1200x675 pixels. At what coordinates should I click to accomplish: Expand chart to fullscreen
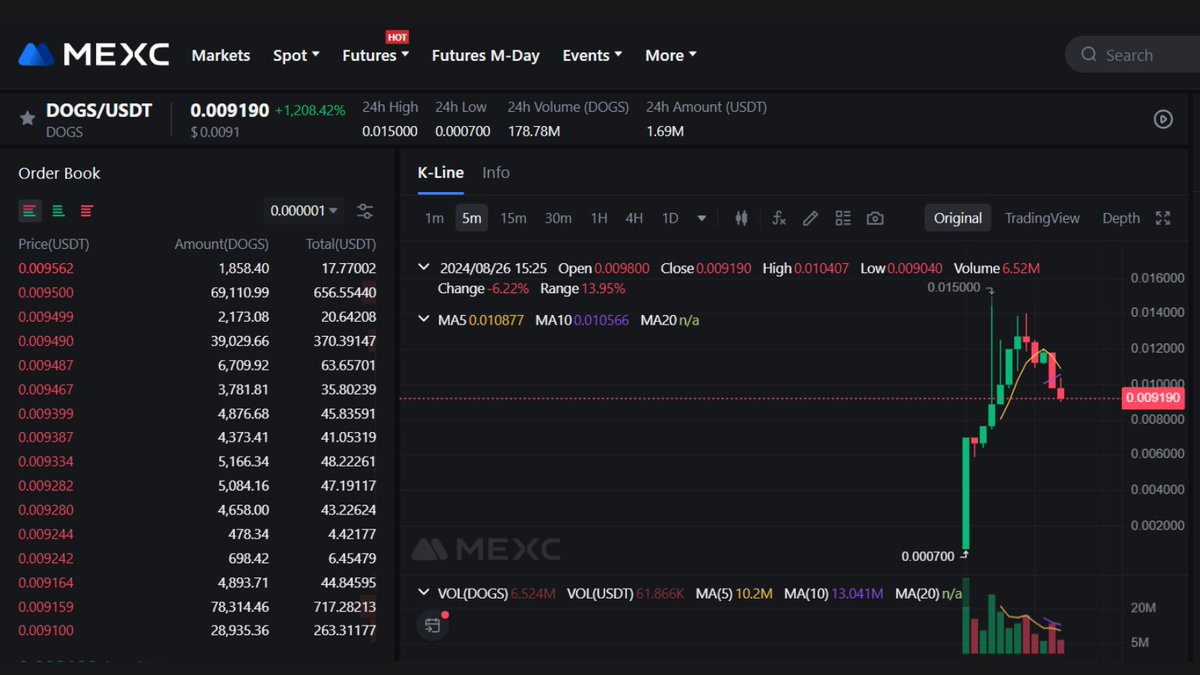pos(1163,218)
